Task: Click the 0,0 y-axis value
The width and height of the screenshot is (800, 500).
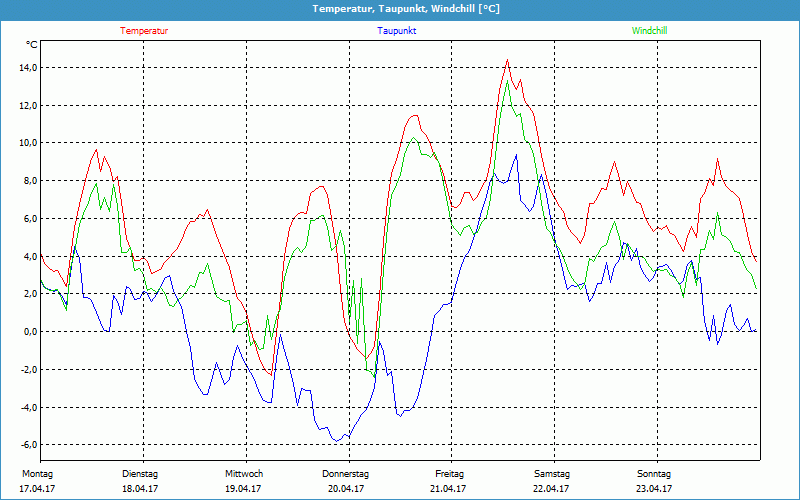Action: [31, 332]
